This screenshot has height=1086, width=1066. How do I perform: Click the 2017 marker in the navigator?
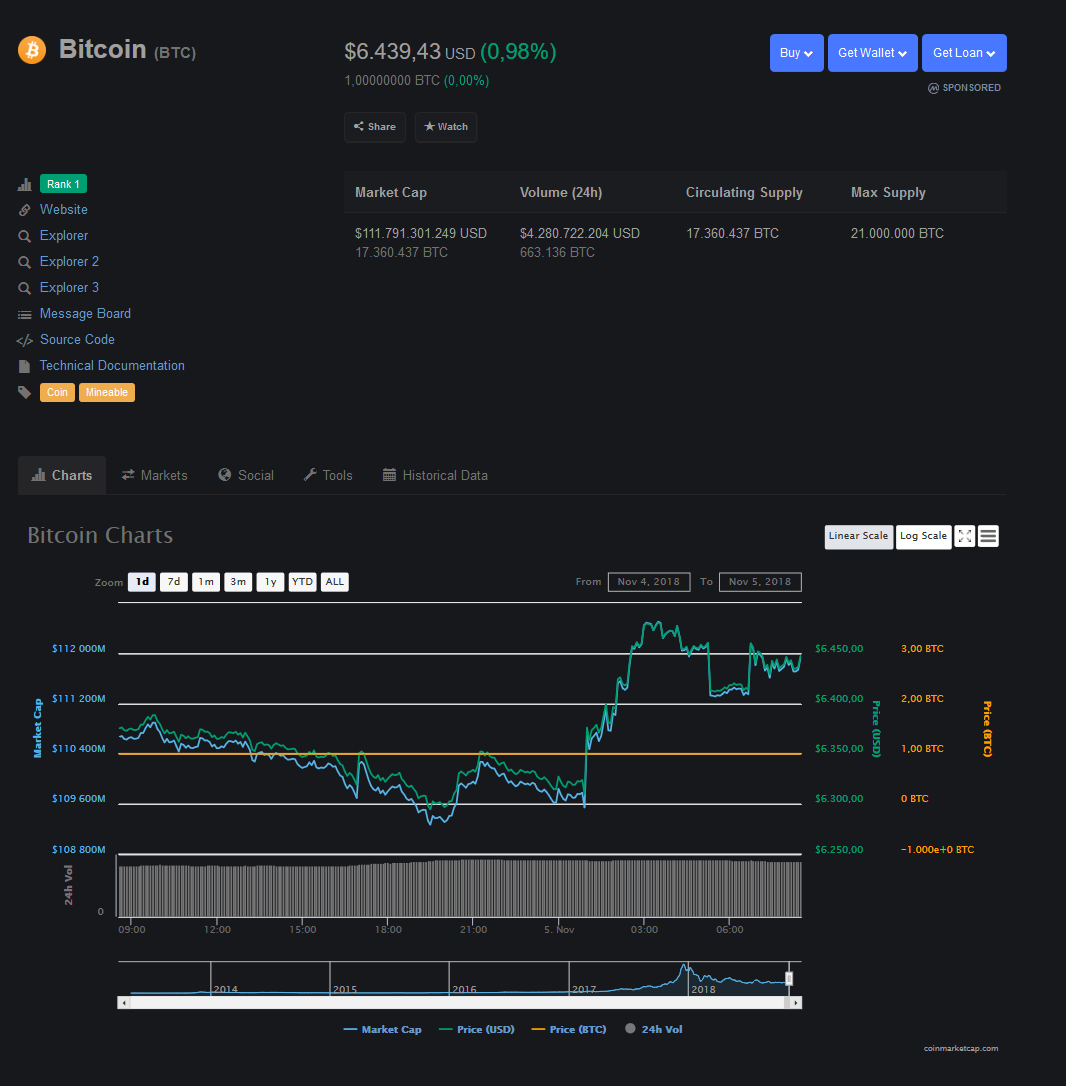coord(584,989)
